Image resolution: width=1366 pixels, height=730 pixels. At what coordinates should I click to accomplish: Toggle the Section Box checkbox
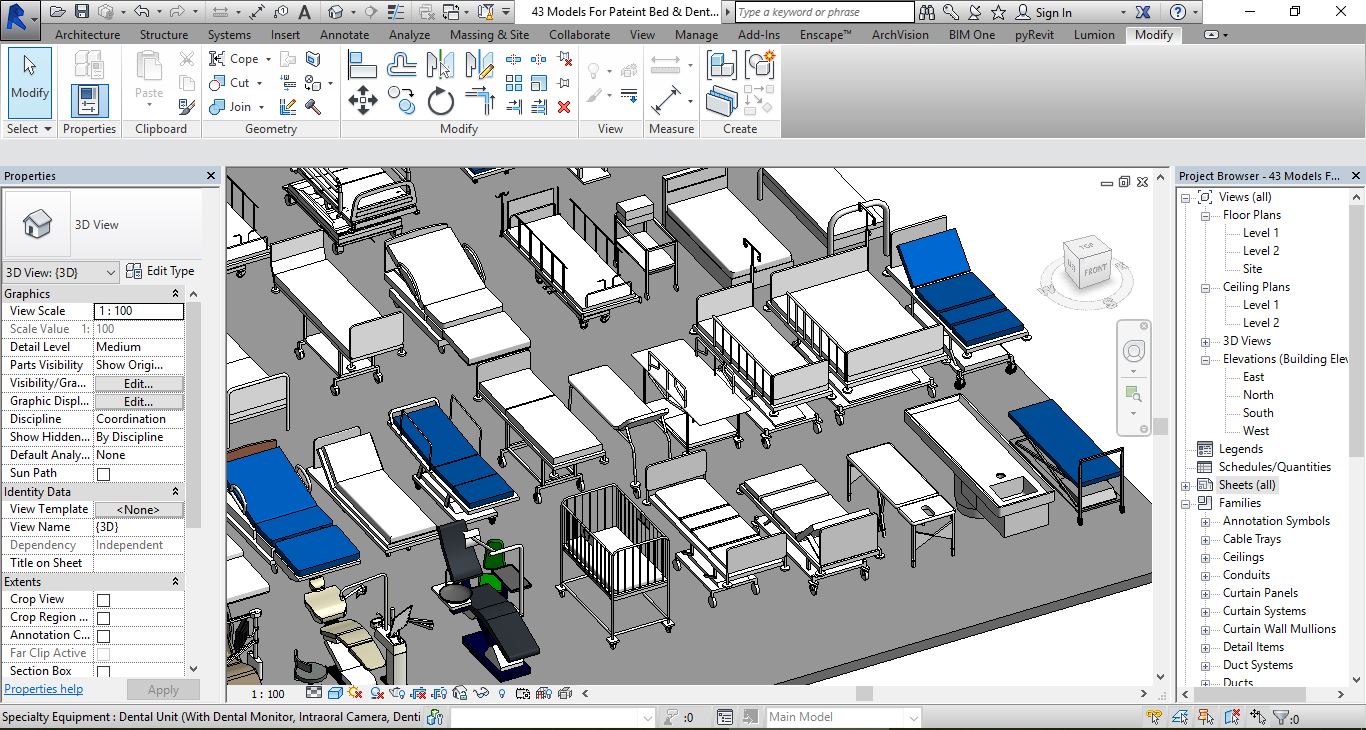[x=103, y=672]
